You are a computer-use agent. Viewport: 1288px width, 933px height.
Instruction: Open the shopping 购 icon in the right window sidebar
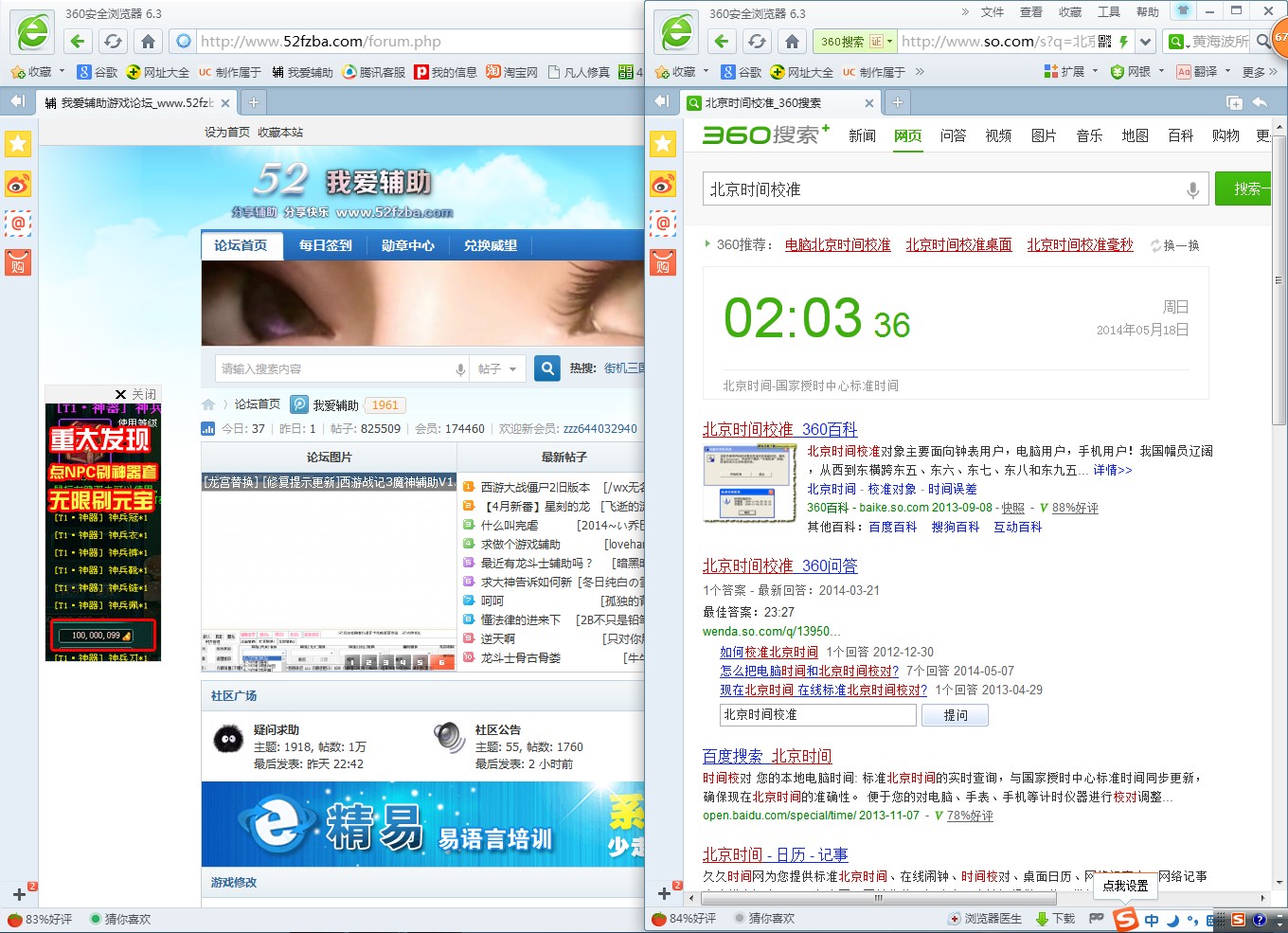662,263
